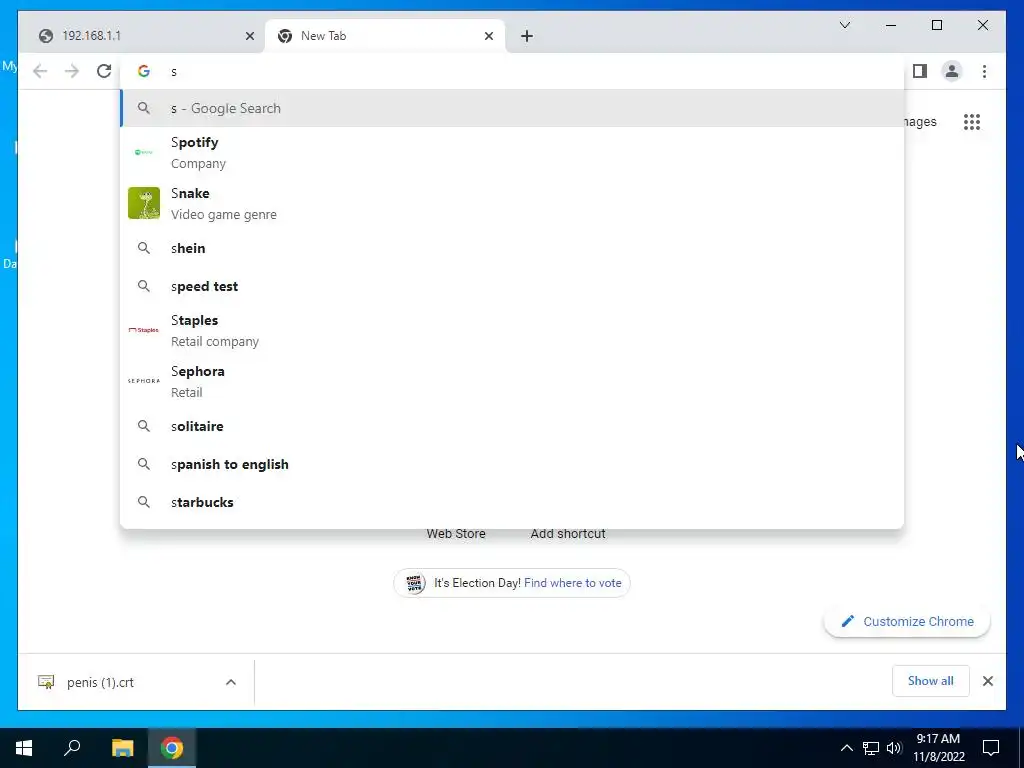Go forward using the forward arrow

(72, 71)
